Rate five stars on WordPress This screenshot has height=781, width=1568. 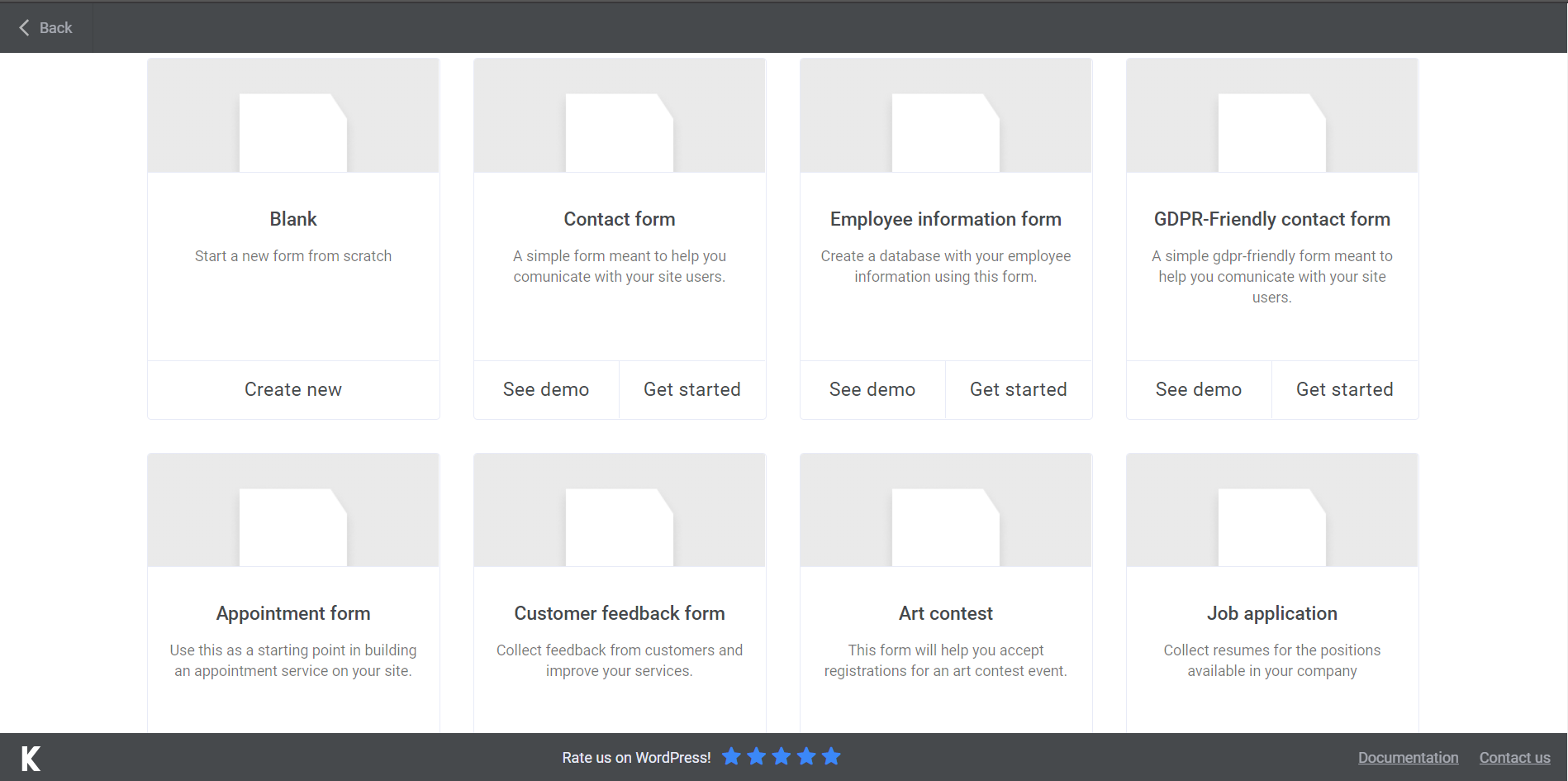click(x=831, y=756)
